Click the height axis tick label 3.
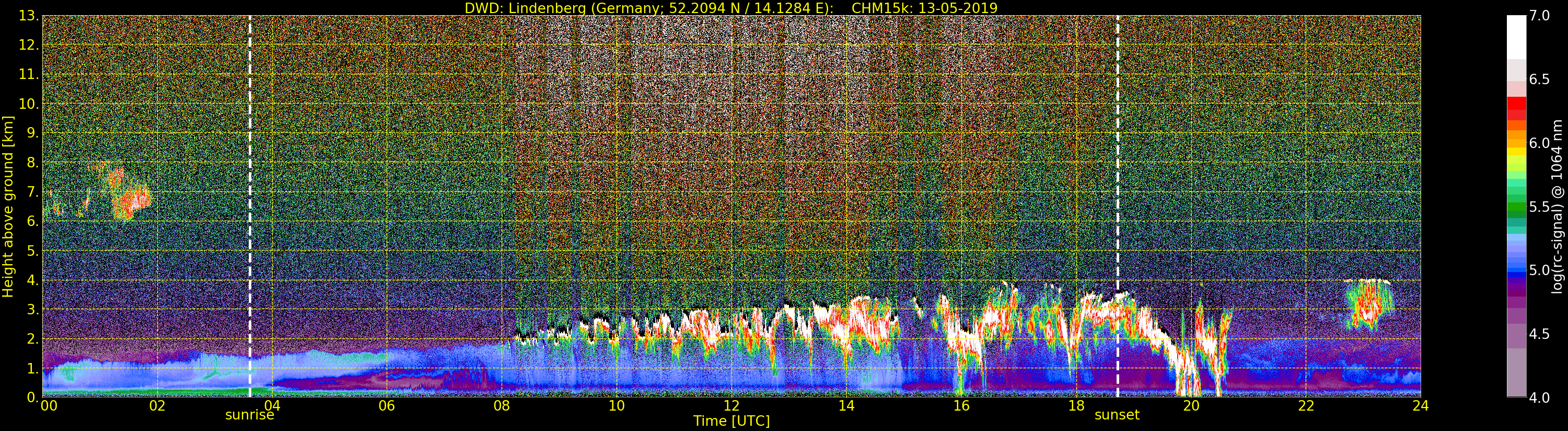Viewport: 1568px width, 431px height. click(x=32, y=309)
